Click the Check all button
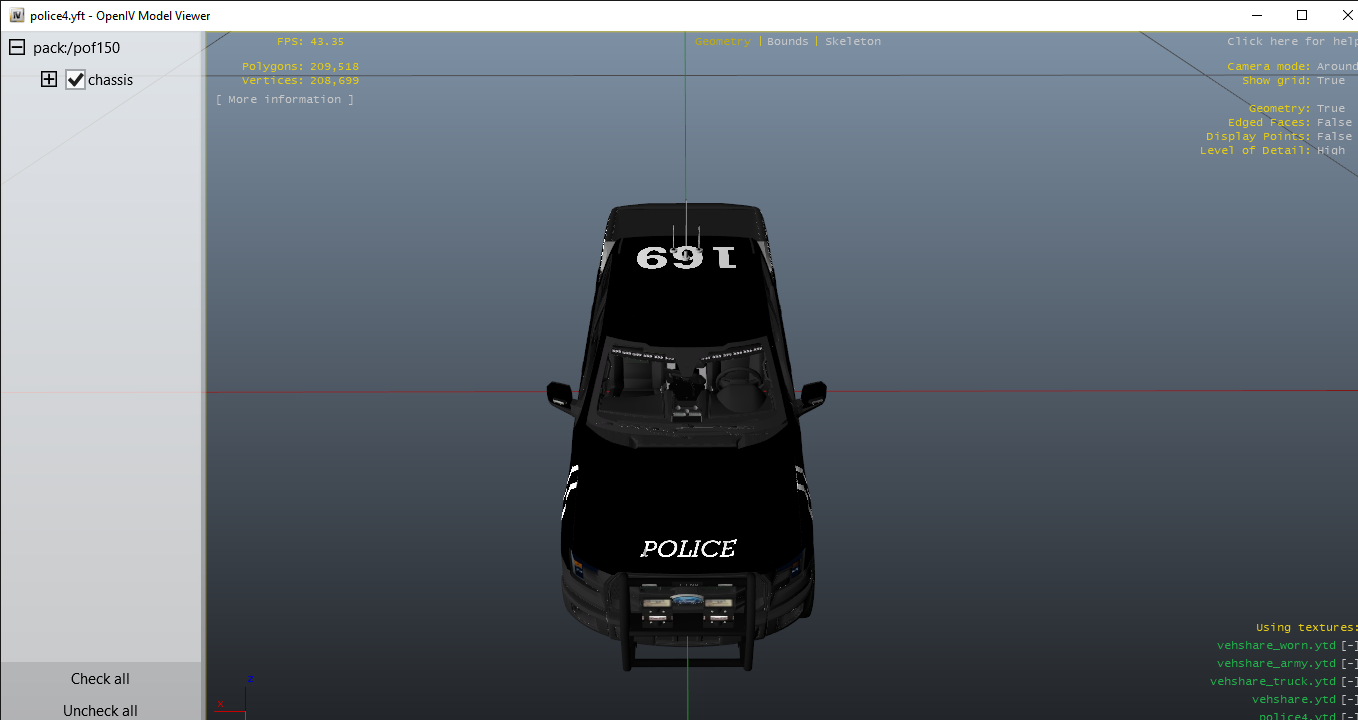1358x720 pixels. coord(100,679)
